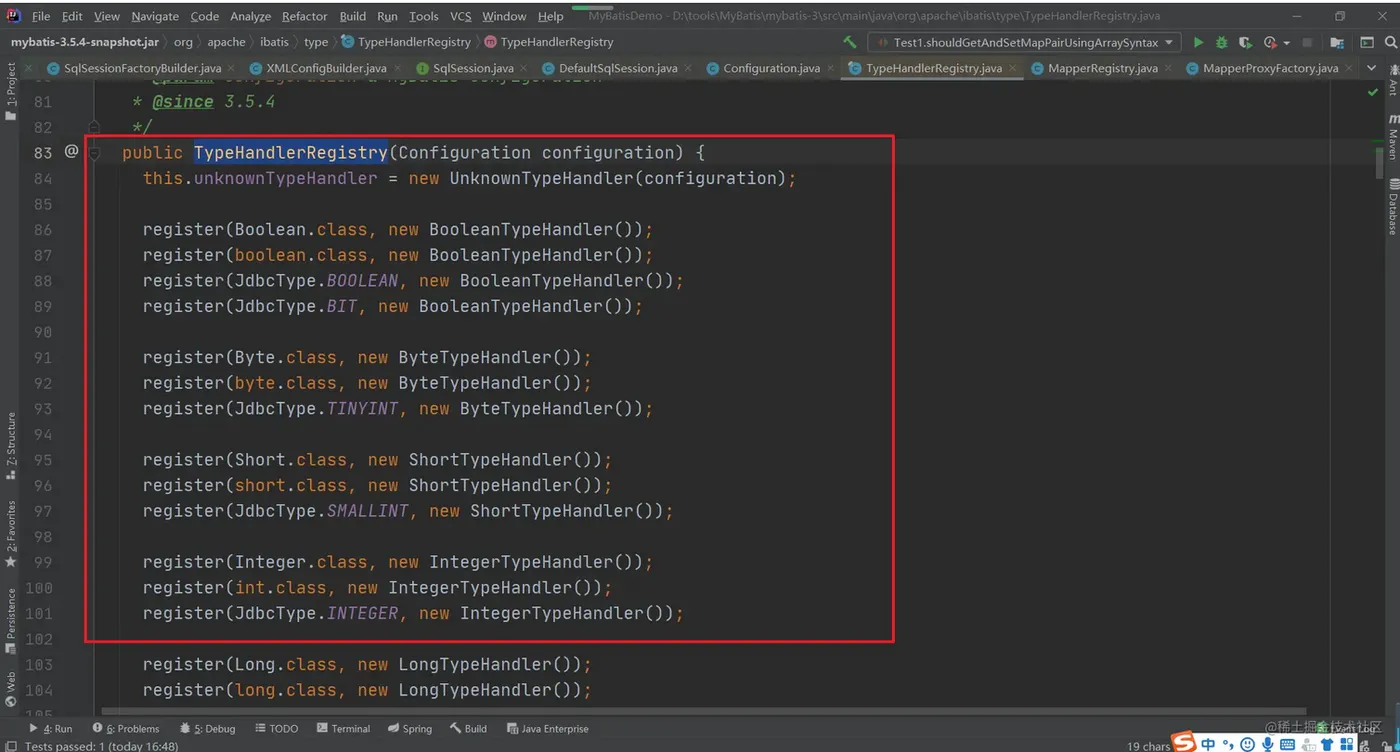Open Project Structure from the toolbar
1400x752 pixels.
[x=1335, y=42]
